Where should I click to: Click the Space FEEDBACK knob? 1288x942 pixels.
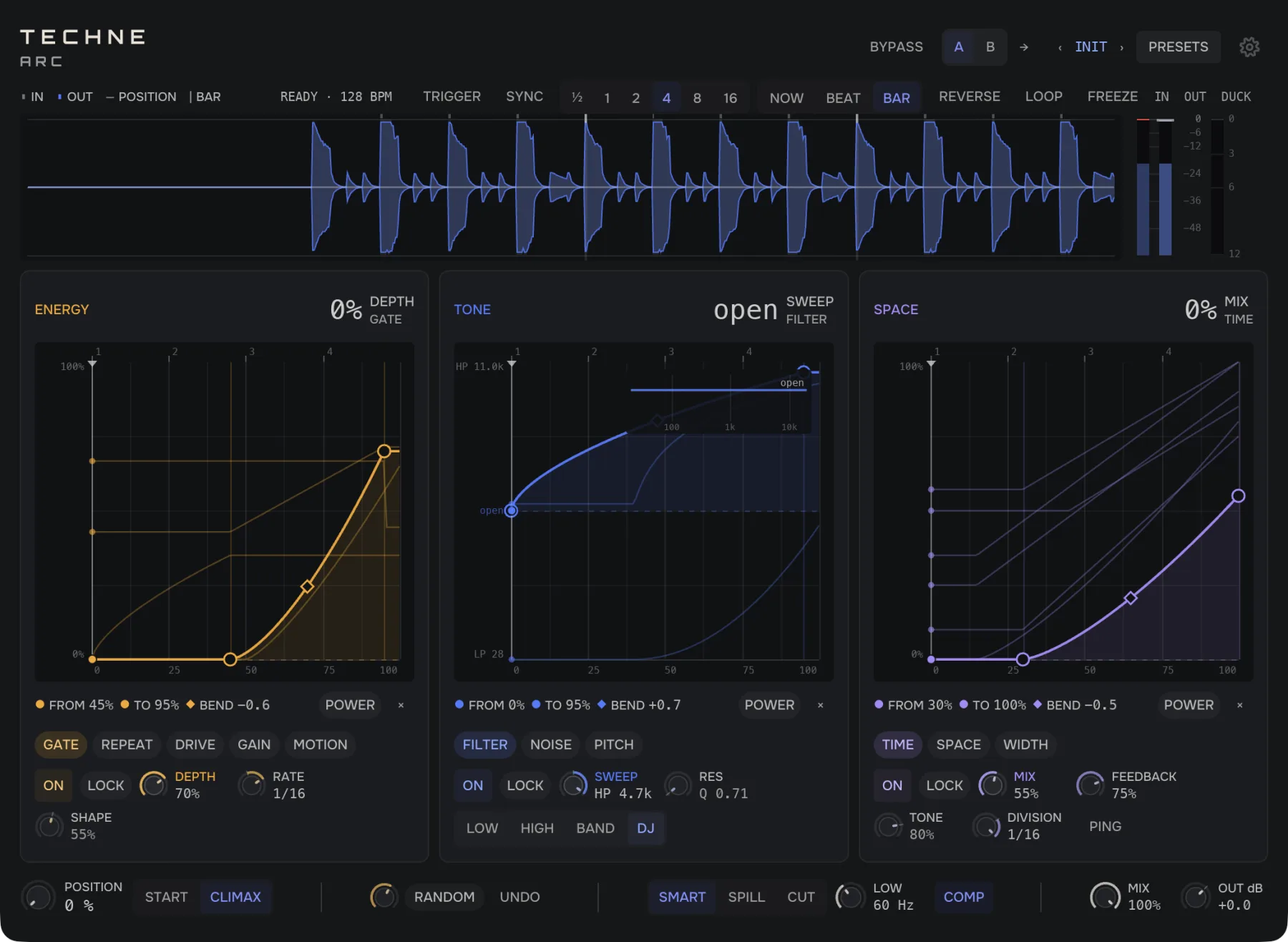tap(1090, 785)
